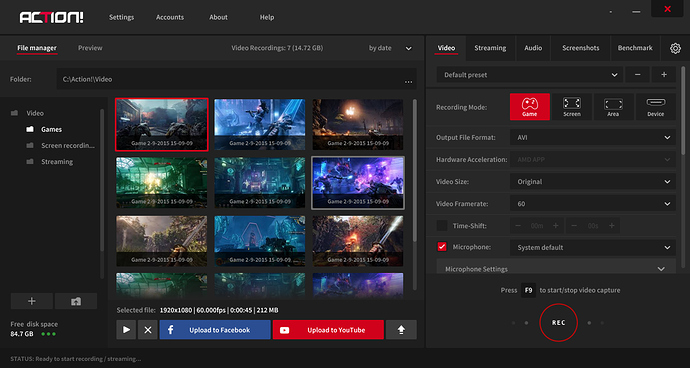The height and width of the screenshot is (368, 690).
Task: Click the upload arrow icon button
Action: [x=401, y=330]
